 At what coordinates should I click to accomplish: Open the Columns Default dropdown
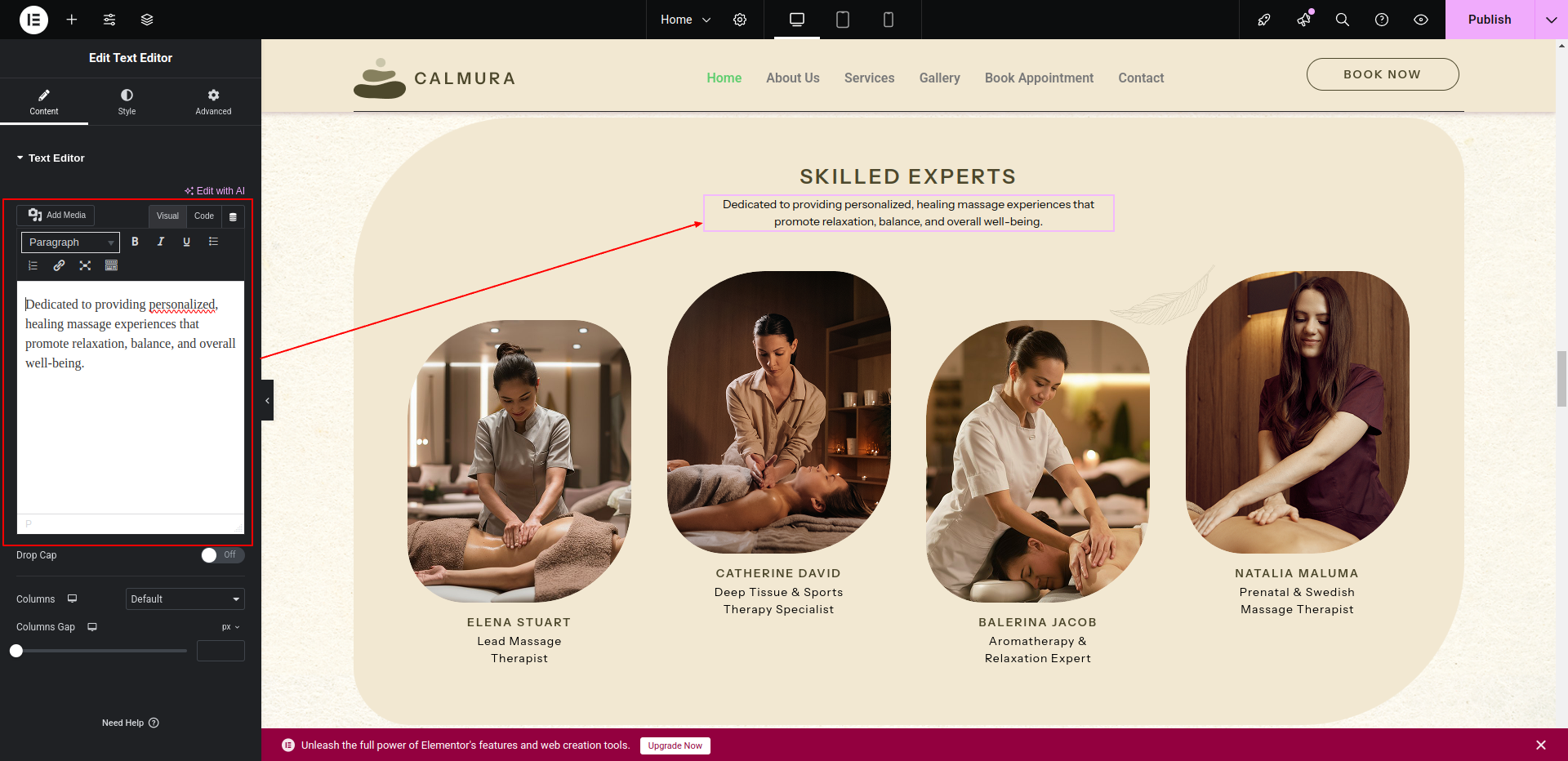click(185, 599)
